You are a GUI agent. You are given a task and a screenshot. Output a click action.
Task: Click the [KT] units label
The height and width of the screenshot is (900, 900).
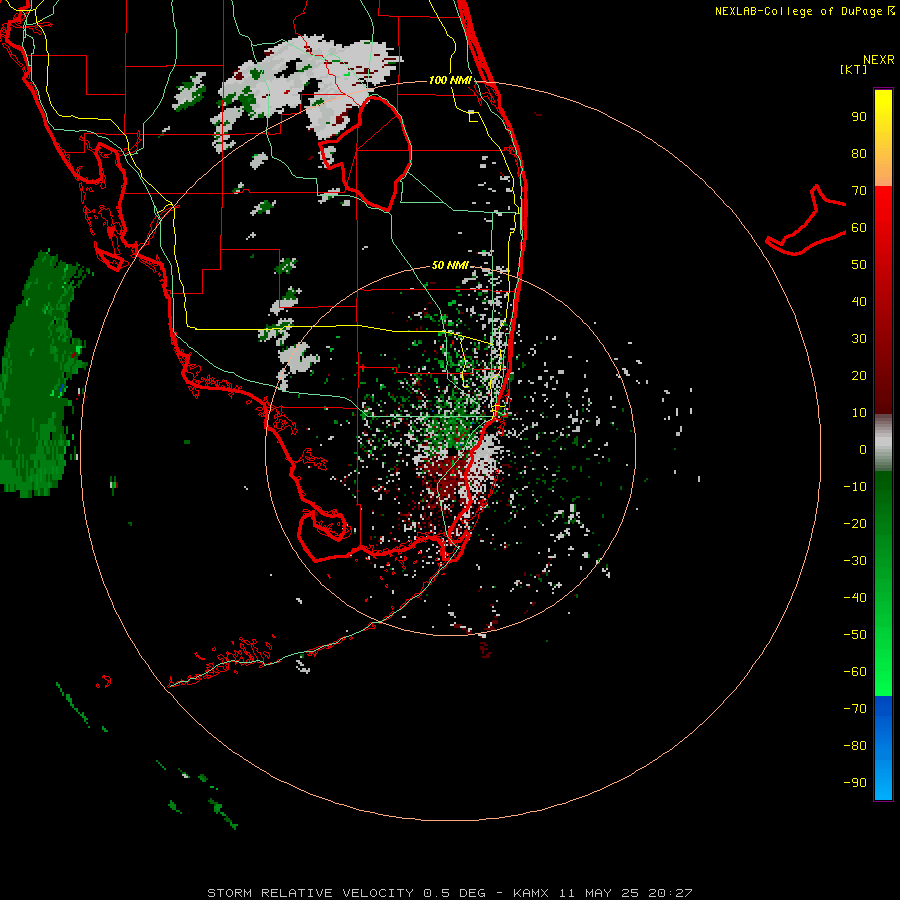[854, 69]
